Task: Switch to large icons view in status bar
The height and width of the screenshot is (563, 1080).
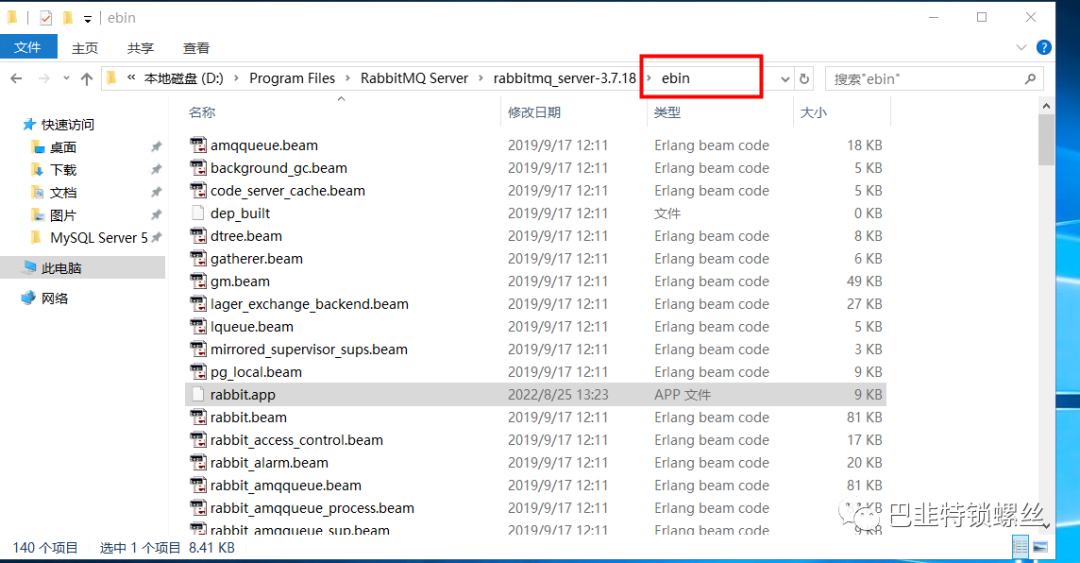Action: click(x=1040, y=547)
